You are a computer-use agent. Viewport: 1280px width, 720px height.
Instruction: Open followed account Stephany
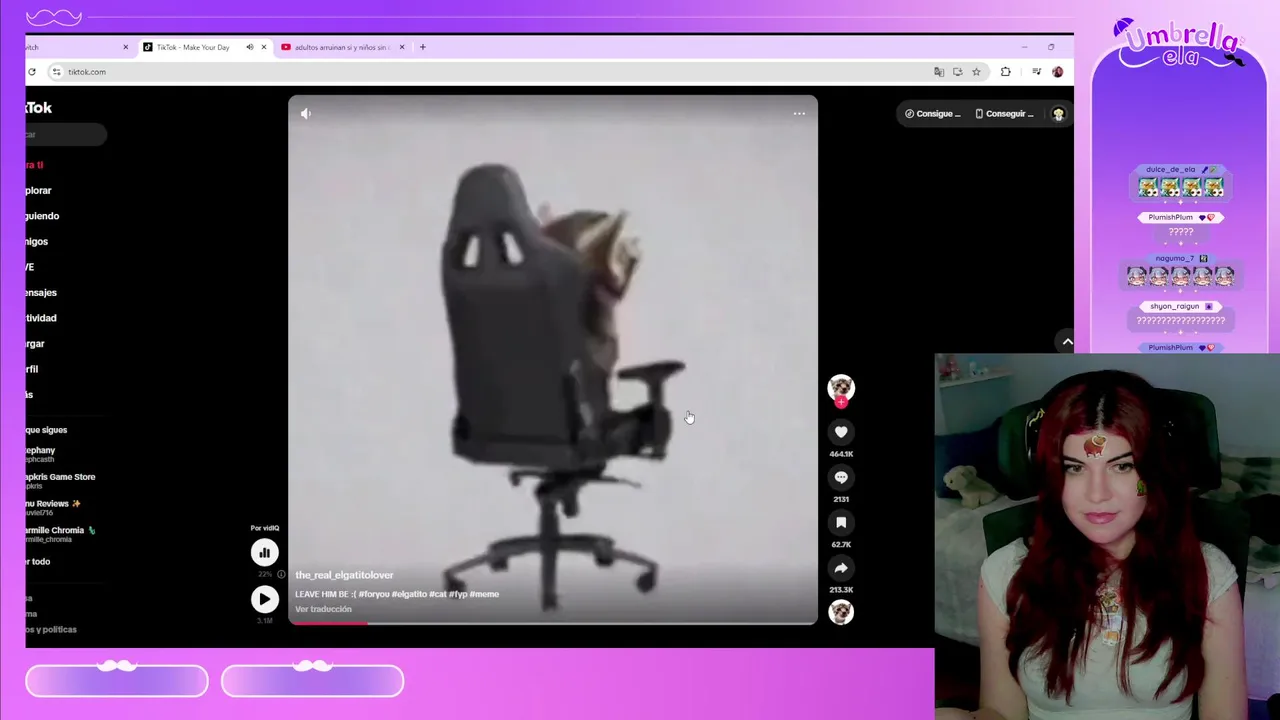point(41,454)
